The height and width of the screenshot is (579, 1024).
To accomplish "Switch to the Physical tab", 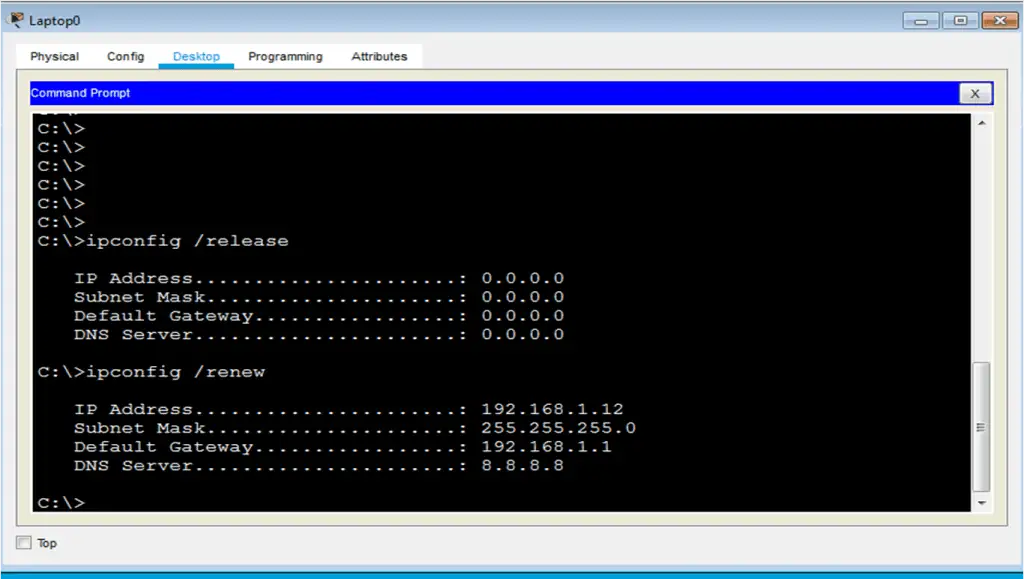I will [x=54, y=57].
